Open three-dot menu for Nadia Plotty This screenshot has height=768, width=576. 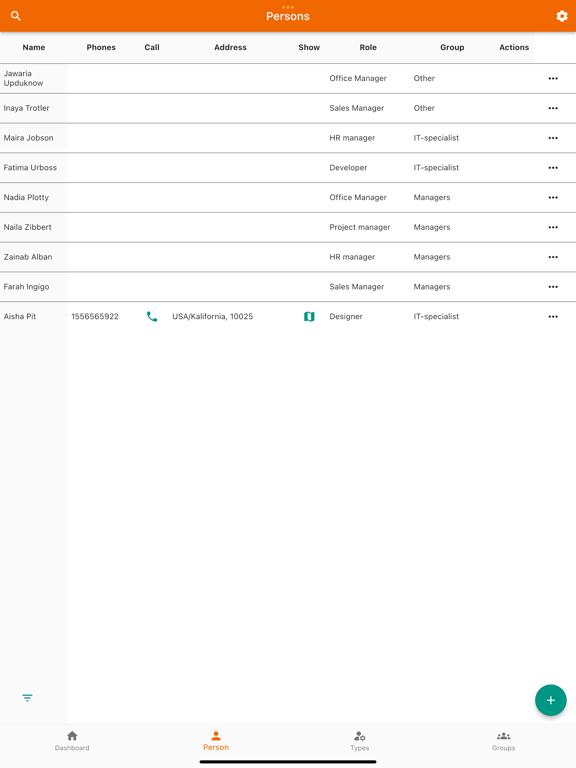(x=553, y=197)
